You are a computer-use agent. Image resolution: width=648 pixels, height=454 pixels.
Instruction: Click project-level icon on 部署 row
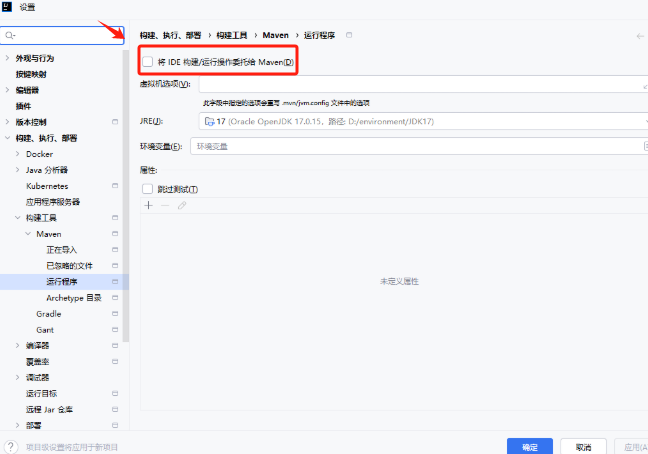pyautogui.click(x=115, y=425)
